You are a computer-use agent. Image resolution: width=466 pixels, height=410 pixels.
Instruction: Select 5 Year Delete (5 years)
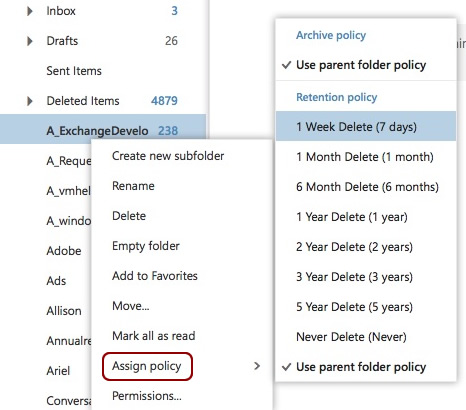354,307
